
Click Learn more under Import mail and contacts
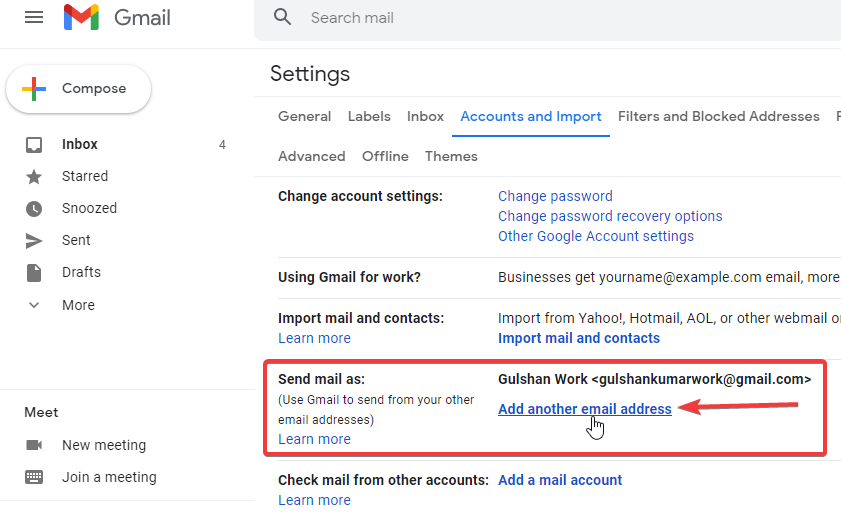(x=314, y=338)
